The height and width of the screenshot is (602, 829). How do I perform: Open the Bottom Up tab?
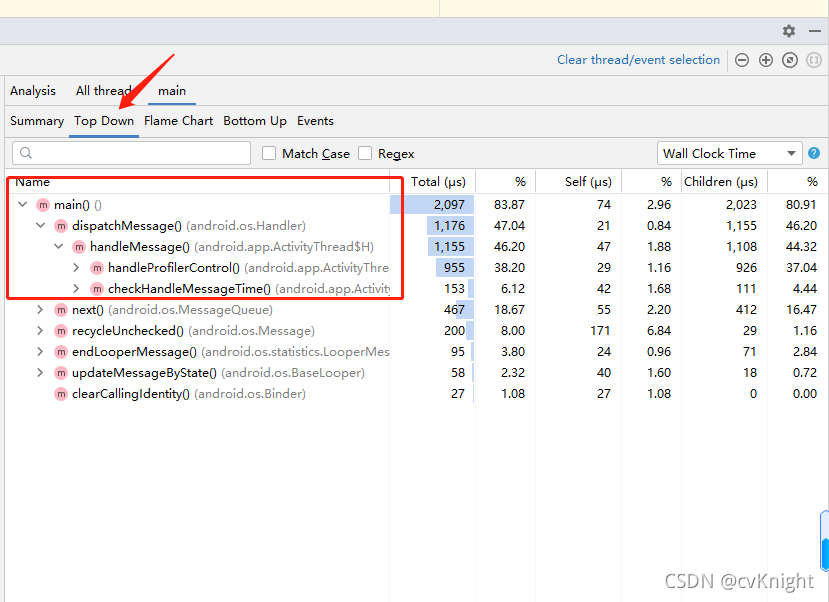point(255,121)
